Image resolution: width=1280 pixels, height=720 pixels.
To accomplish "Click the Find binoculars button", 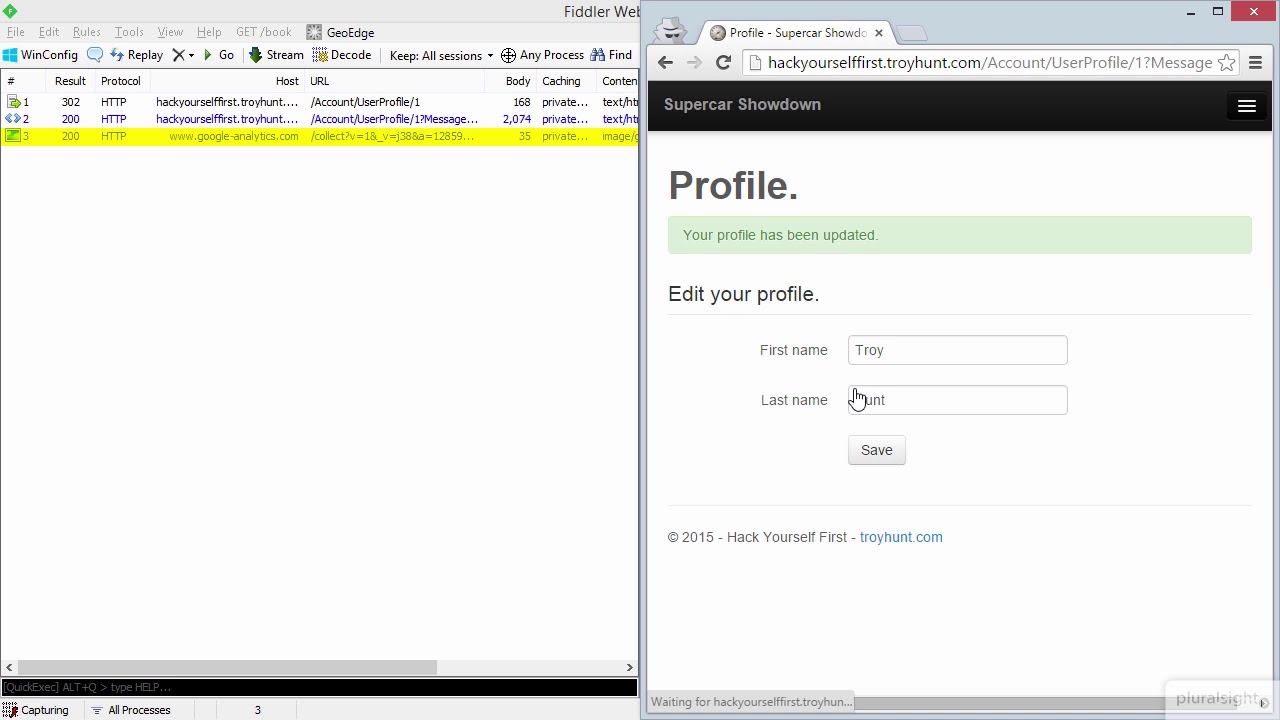I will [611, 55].
